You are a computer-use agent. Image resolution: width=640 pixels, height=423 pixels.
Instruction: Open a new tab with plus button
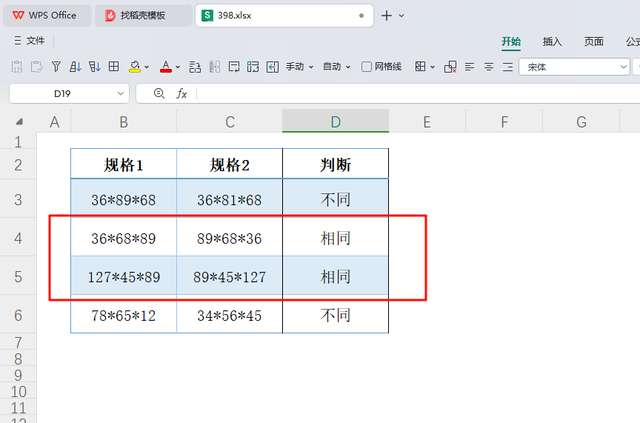pyautogui.click(x=386, y=16)
